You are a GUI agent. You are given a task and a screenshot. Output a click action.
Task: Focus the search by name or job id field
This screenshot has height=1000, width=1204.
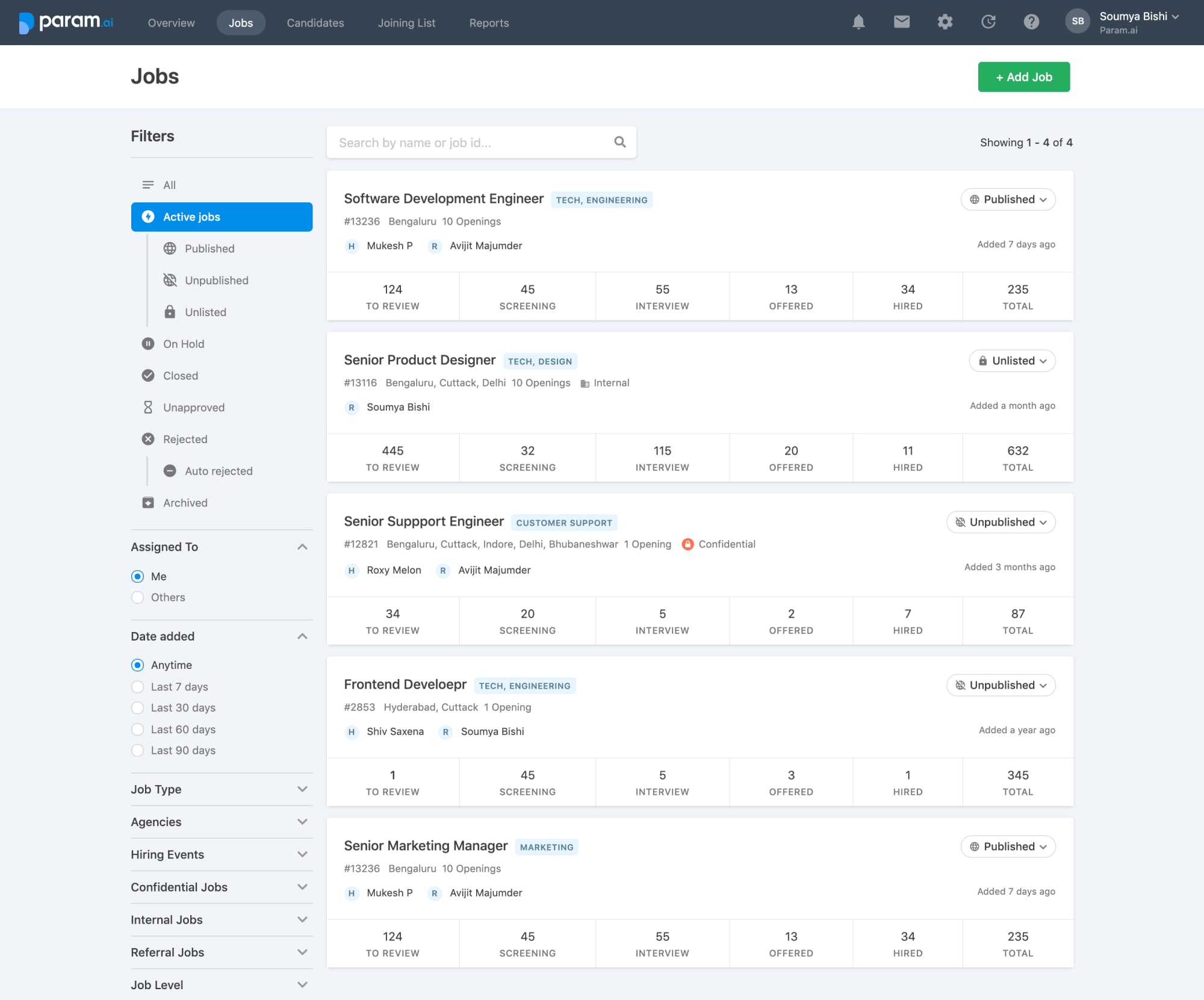[x=481, y=142]
